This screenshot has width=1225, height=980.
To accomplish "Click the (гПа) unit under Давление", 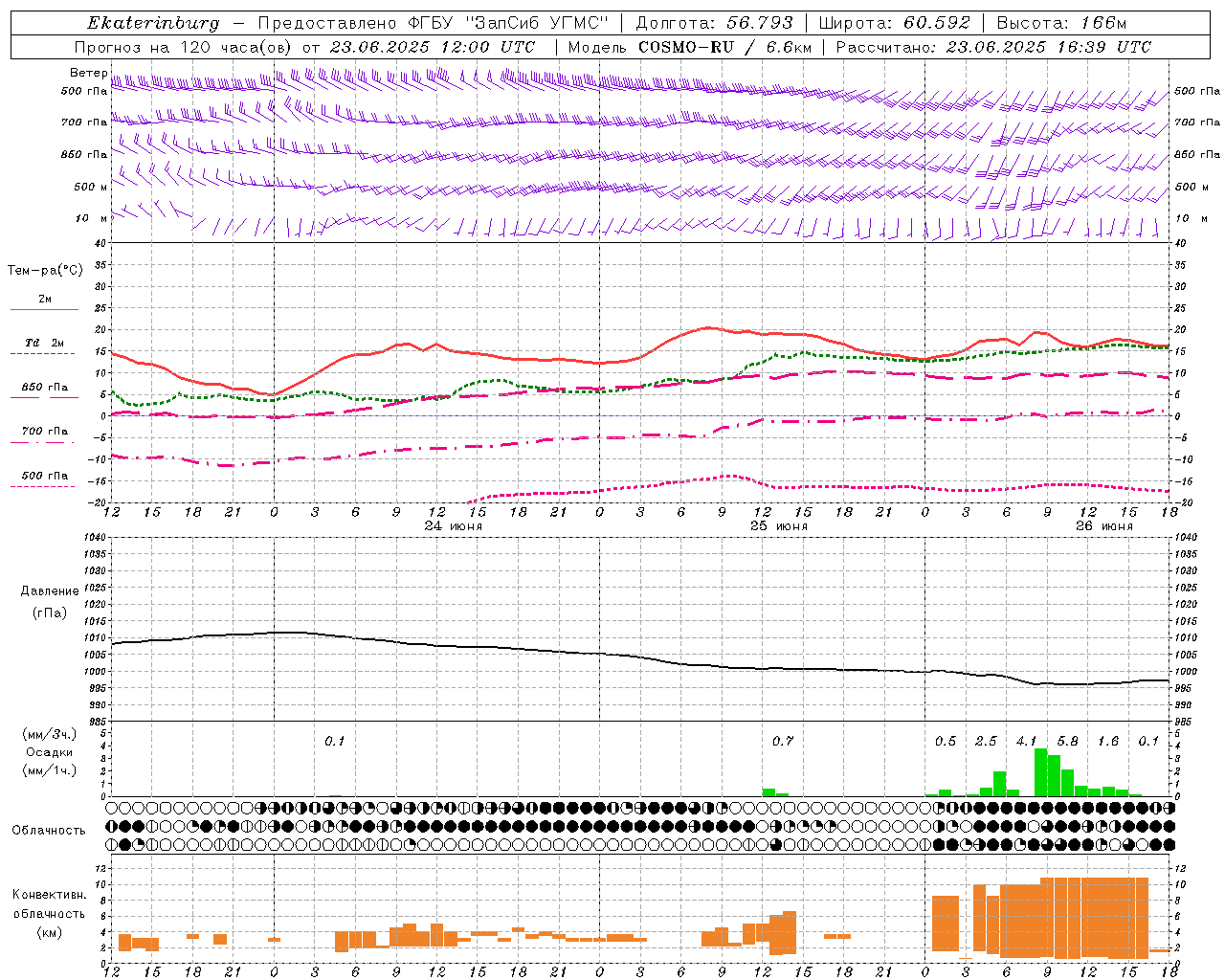I will pyautogui.click(x=50, y=612).
